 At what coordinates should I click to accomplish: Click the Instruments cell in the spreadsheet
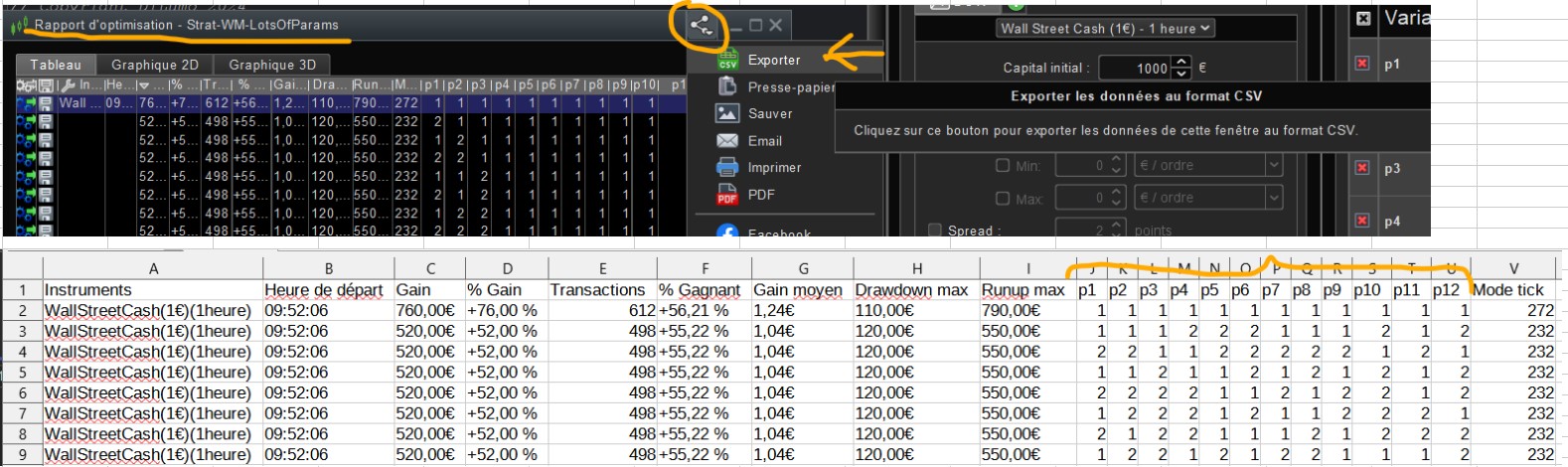(x=153, y=290)
